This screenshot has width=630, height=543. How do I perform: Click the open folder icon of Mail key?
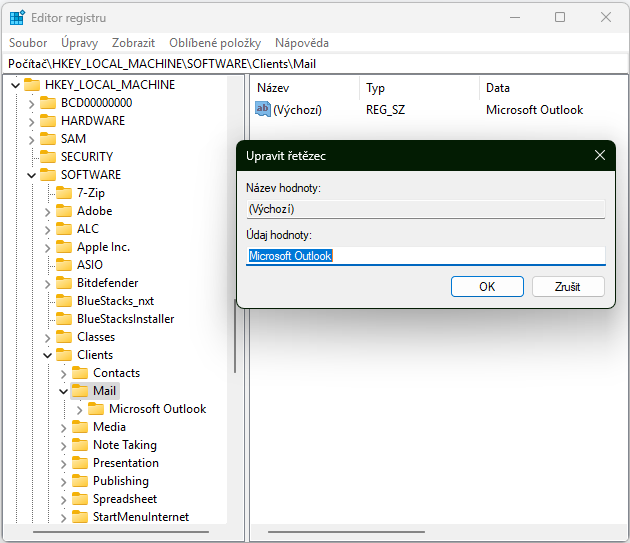click(80, 391)
